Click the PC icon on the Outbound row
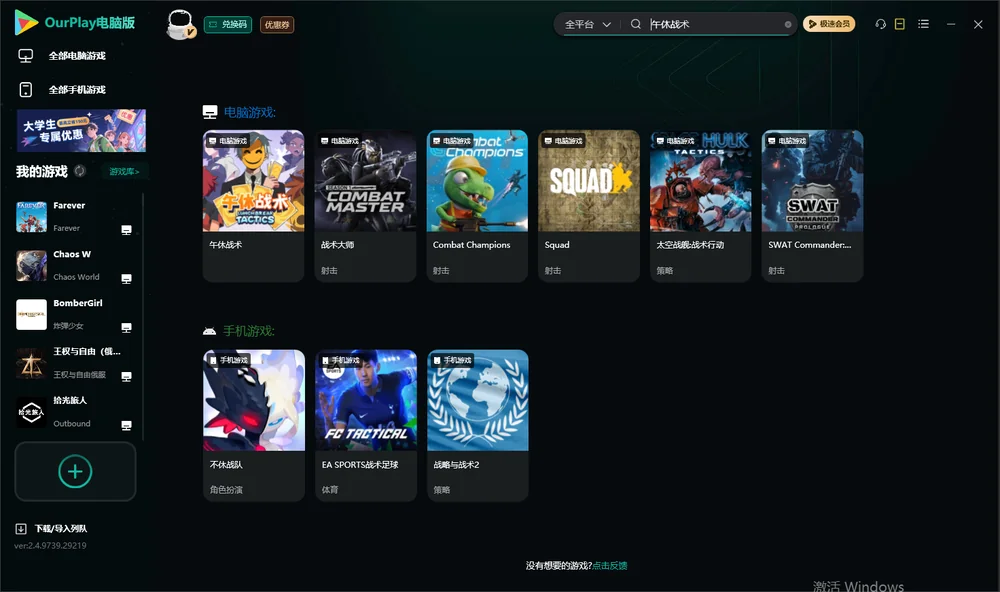 [126, 426]
